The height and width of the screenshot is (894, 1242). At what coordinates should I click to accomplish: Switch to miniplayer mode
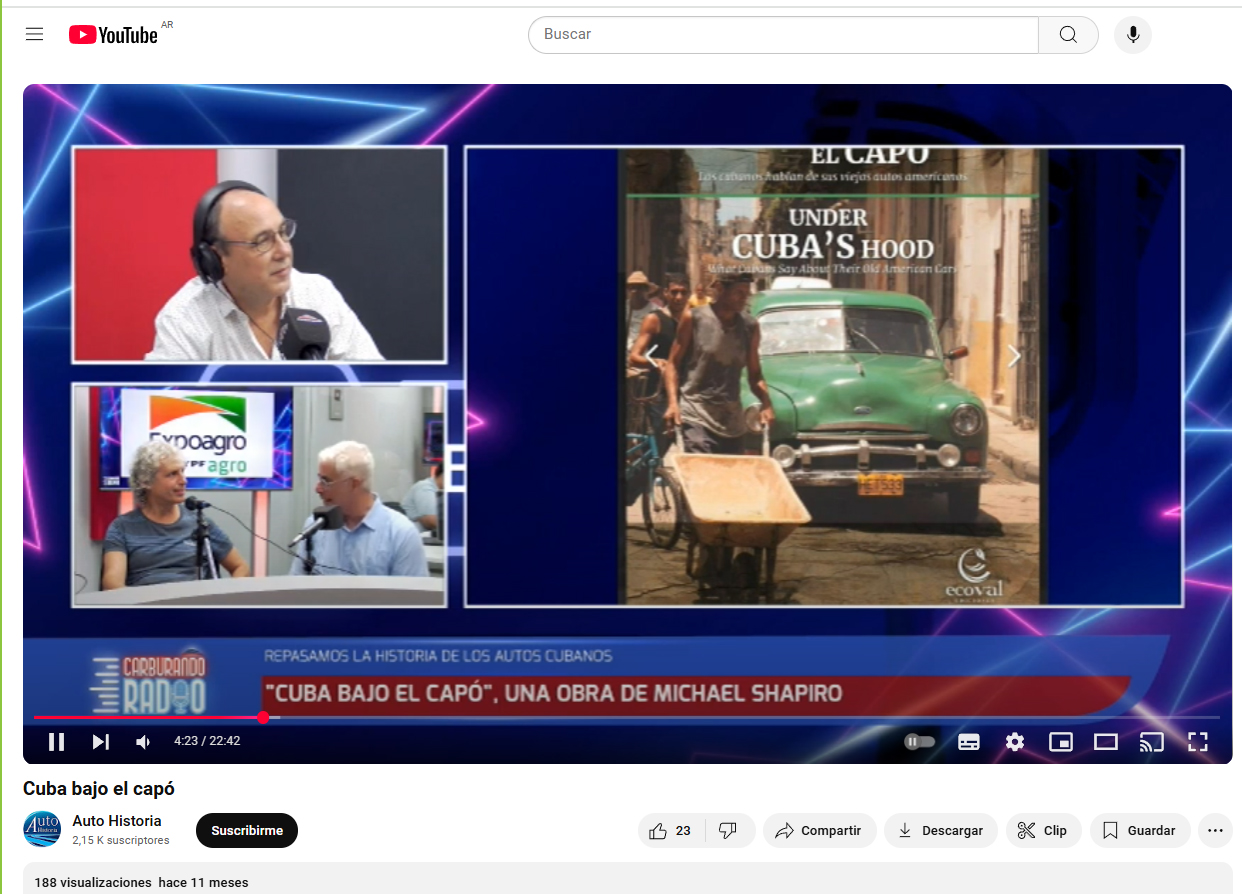(x=1060, y=741)
